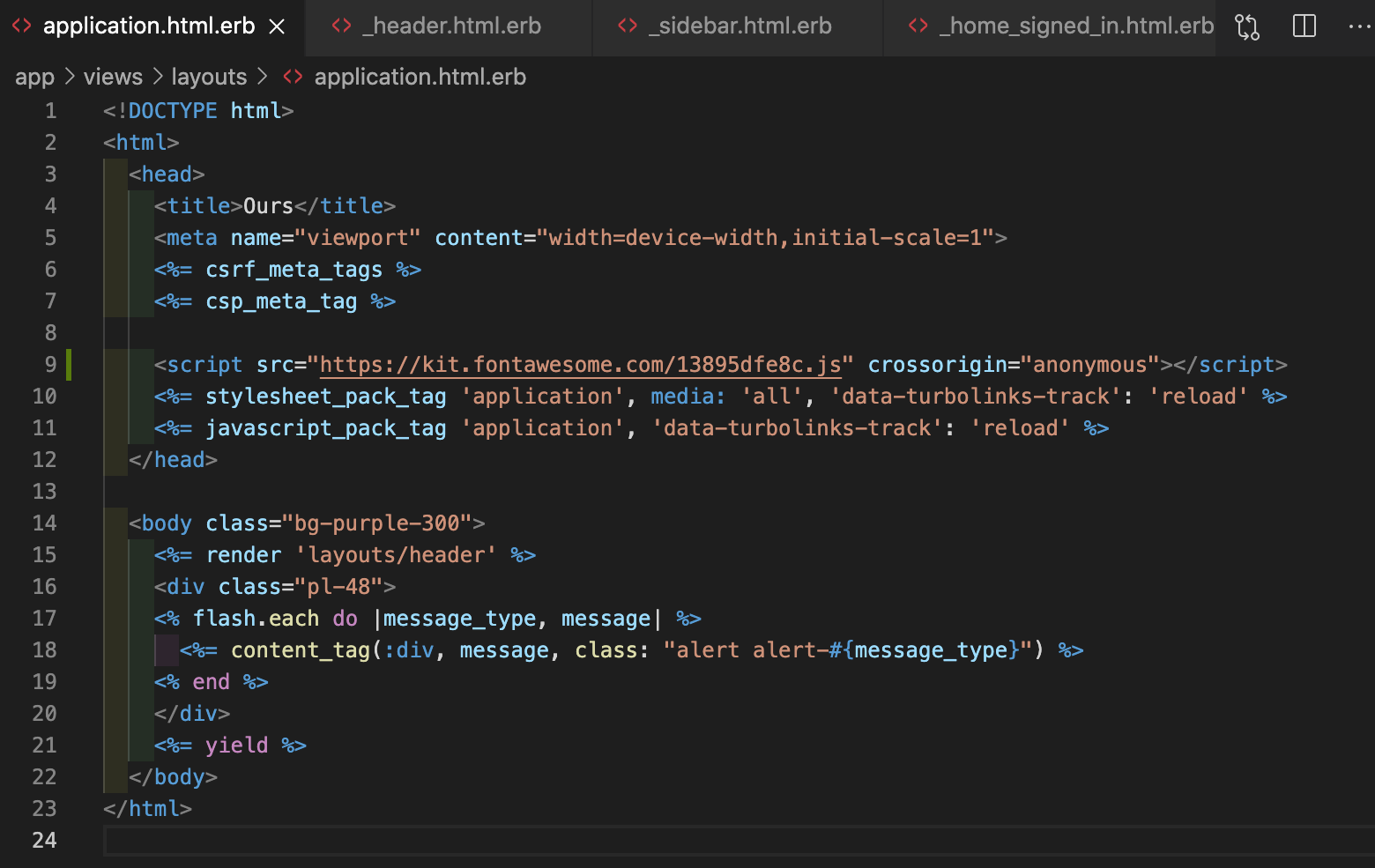Click the closing </head> tag
The width and height of the screenshot is (1375, 868).
tap(173, 460)
